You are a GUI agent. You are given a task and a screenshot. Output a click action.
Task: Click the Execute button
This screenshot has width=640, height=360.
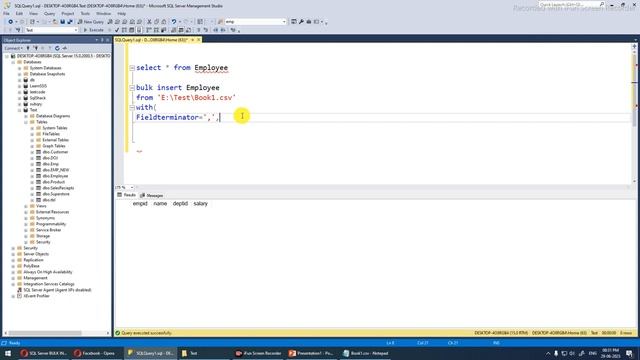pos(93,30)
